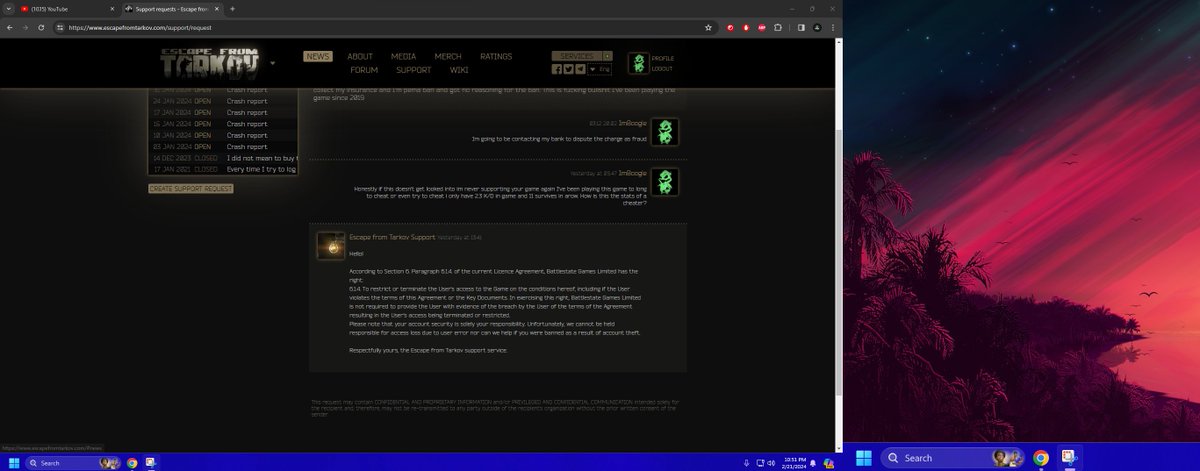1200x471 pixels.
Task: Click the Escape from Tarkov Support avatar
Action: (x=331, y=246)
